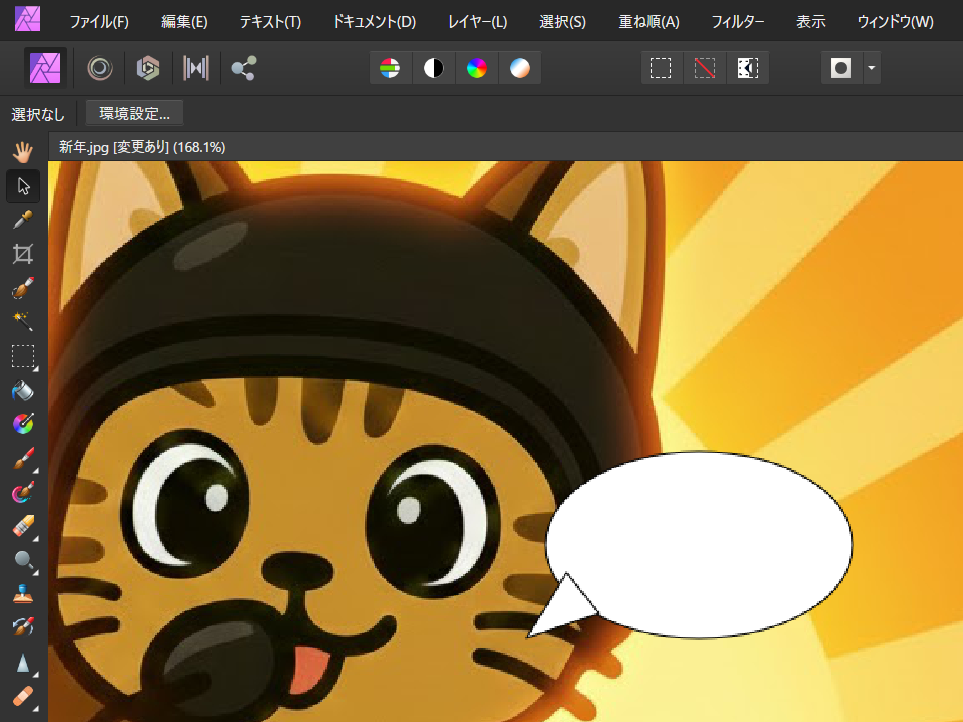Image resolution: width=963 pixels, height=722 pixels.
Task: Apply Auto Colors adjustment
Action: click(477, 68)
